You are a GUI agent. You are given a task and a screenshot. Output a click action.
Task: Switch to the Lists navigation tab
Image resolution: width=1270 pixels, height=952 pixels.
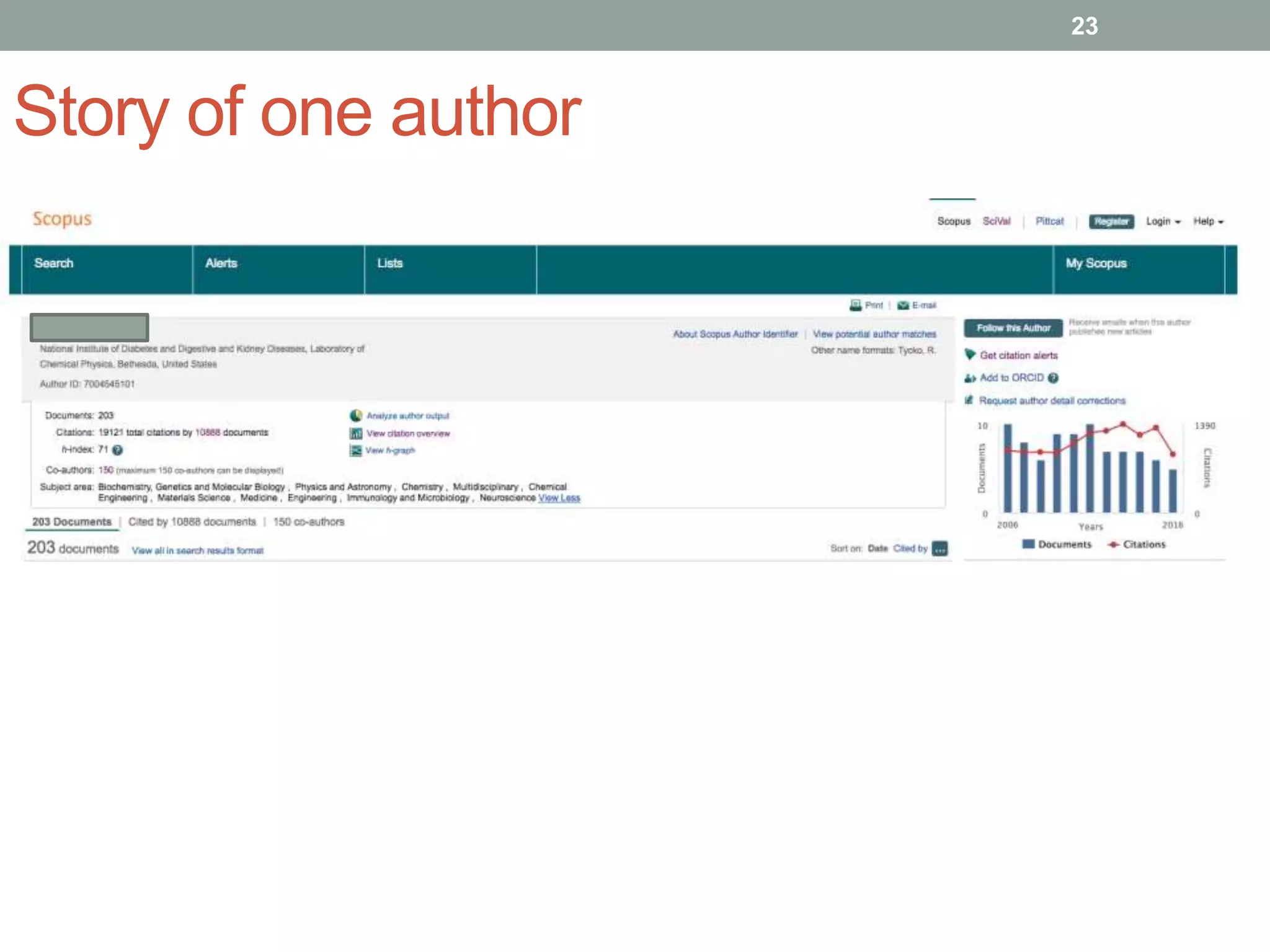pos(450,270)
